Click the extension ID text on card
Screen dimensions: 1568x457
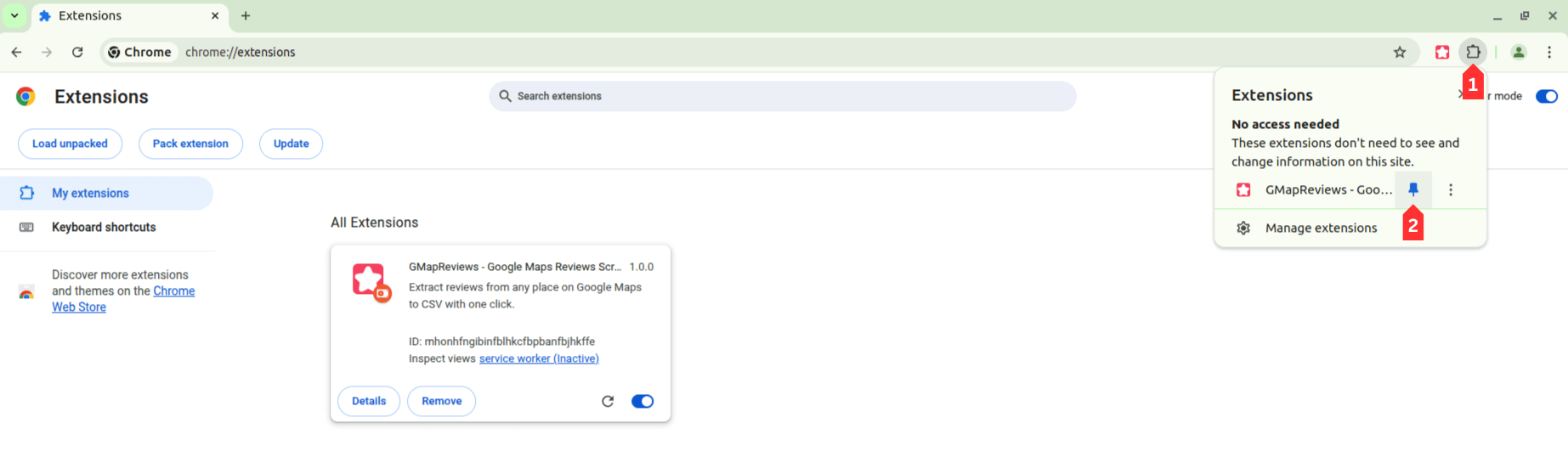(x=501, y=341)
